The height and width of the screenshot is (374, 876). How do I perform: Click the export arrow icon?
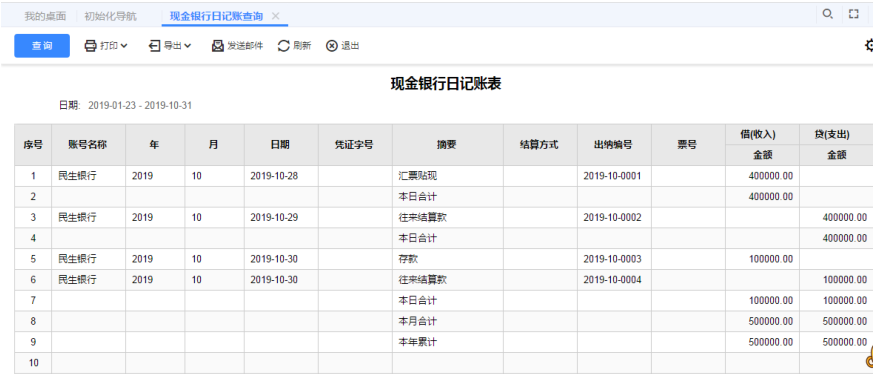coord(154,46)
